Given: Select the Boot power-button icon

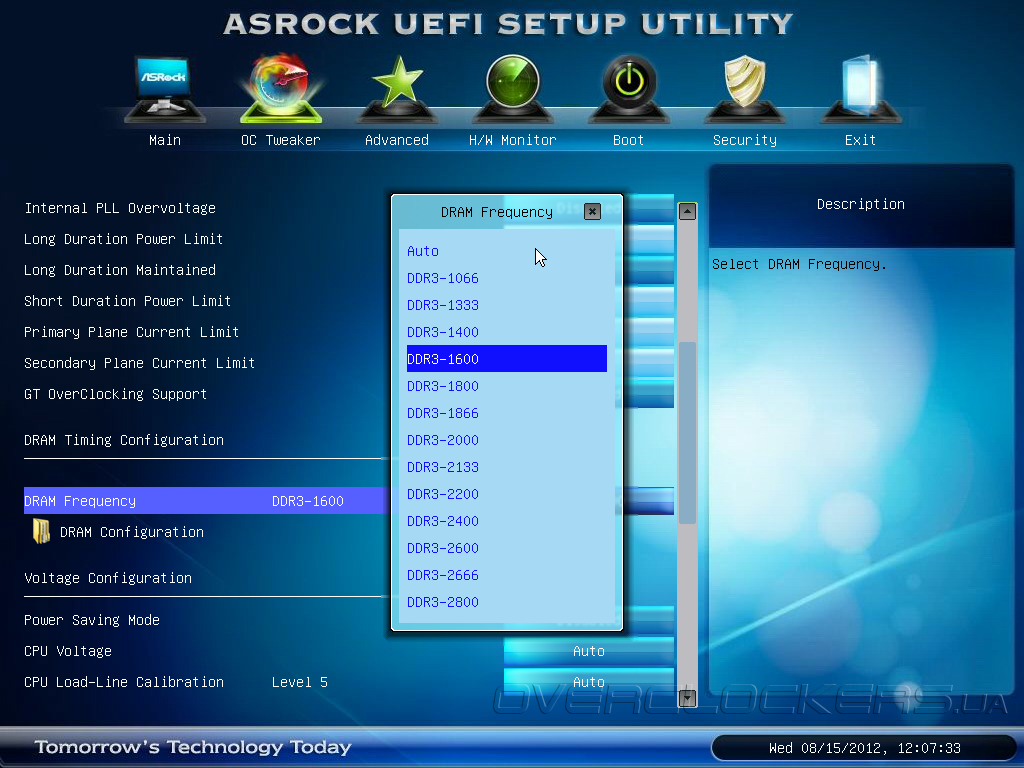Looking at the screenshot, I should point(629,88).
